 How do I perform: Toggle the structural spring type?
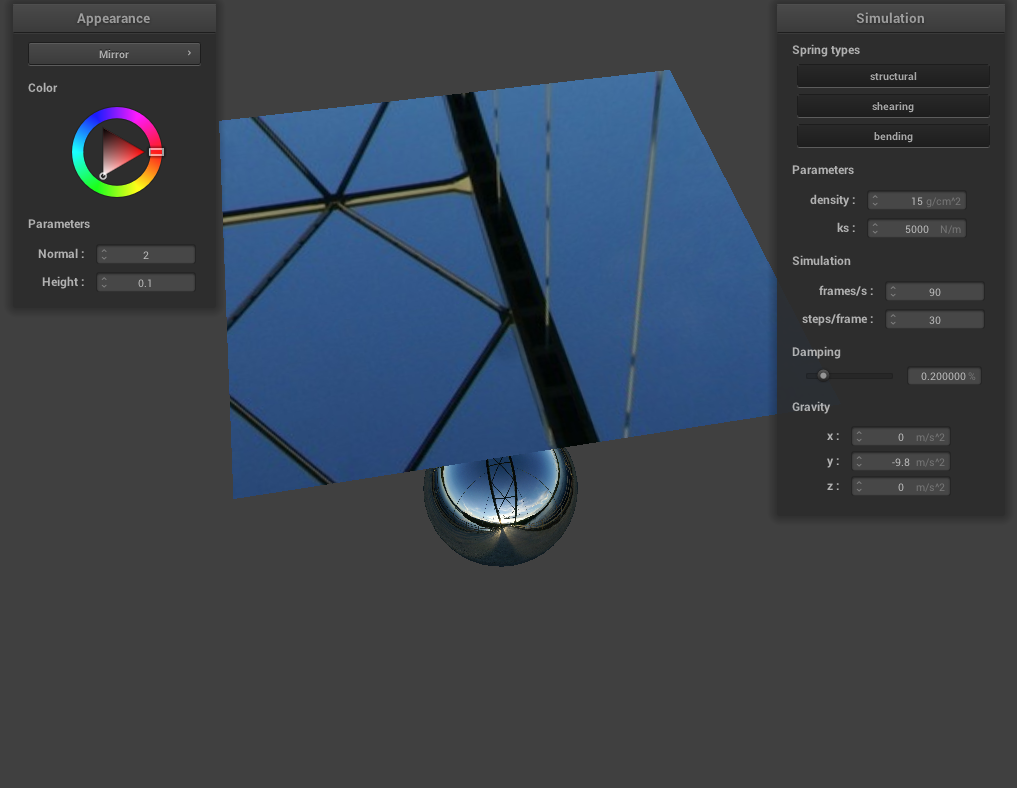[x=893, y=76]
